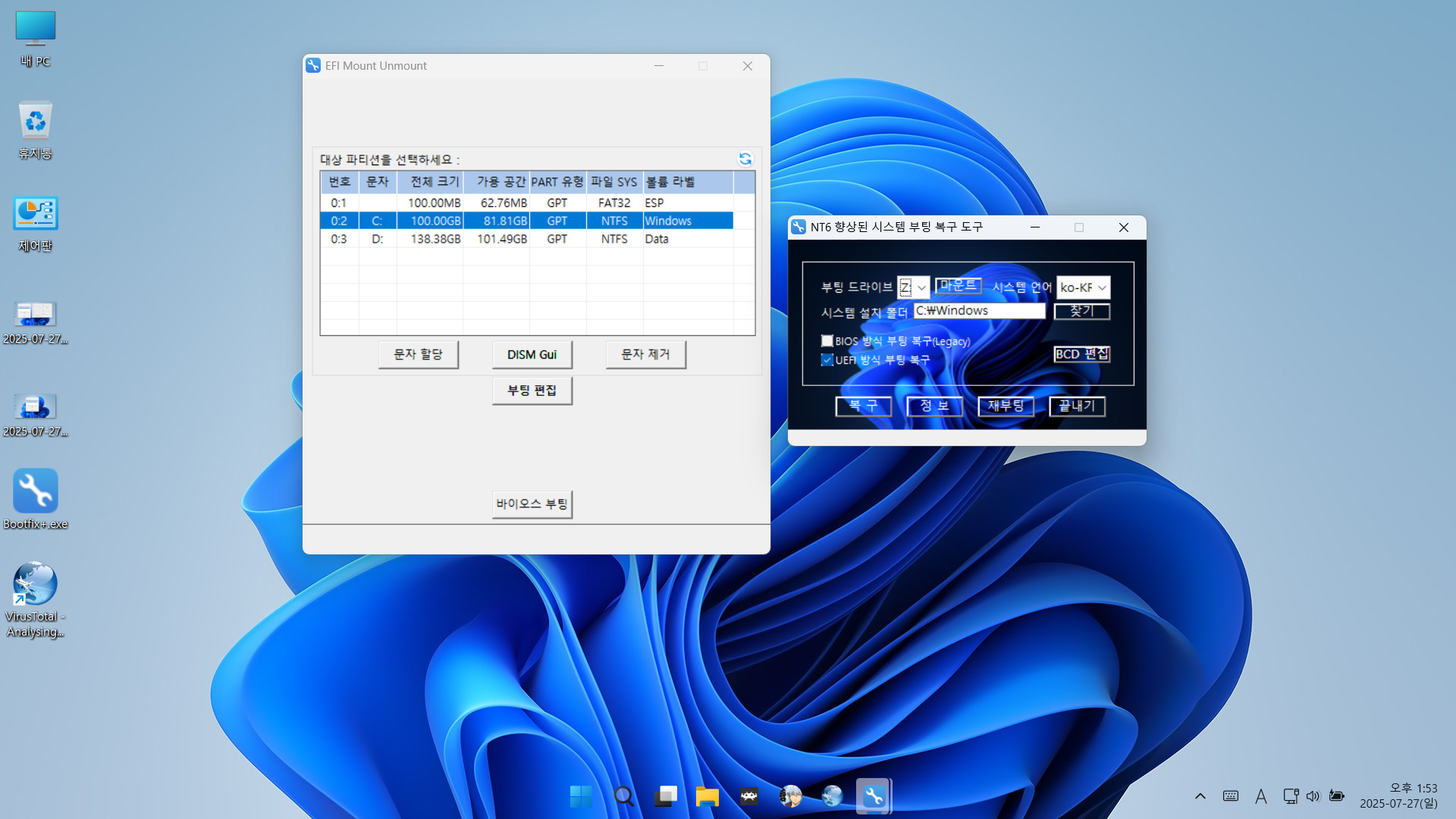Show hidden system tray icons chevron
Image resolution: width=1456 pixels, height=819 pixels.
click(1200, 796)
